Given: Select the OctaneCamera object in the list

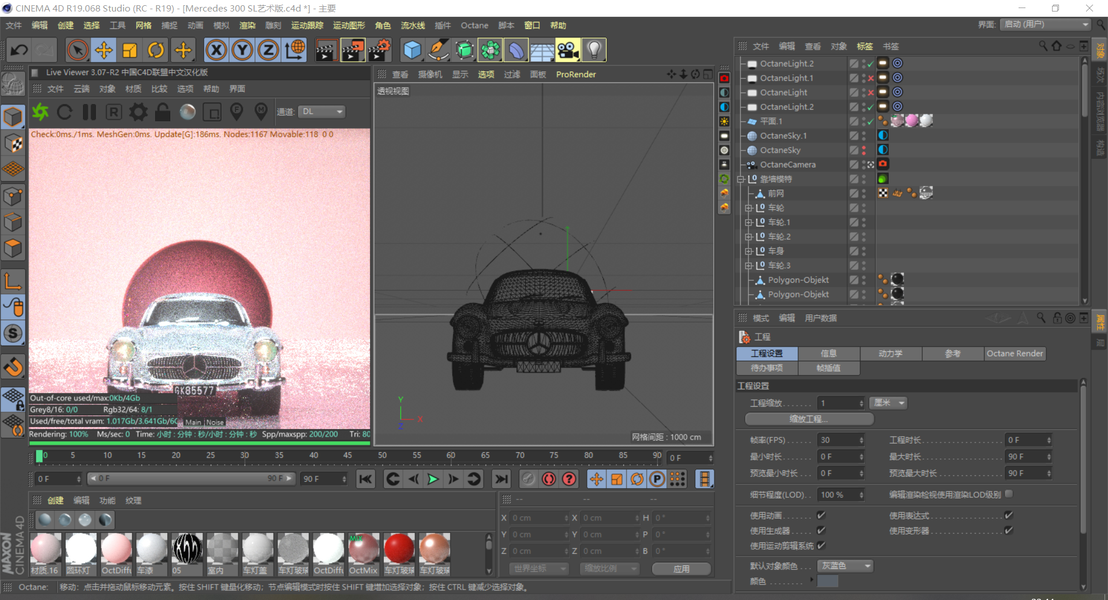Looking at the screenshot, I should pyautogui.click(x=788, y=165).
